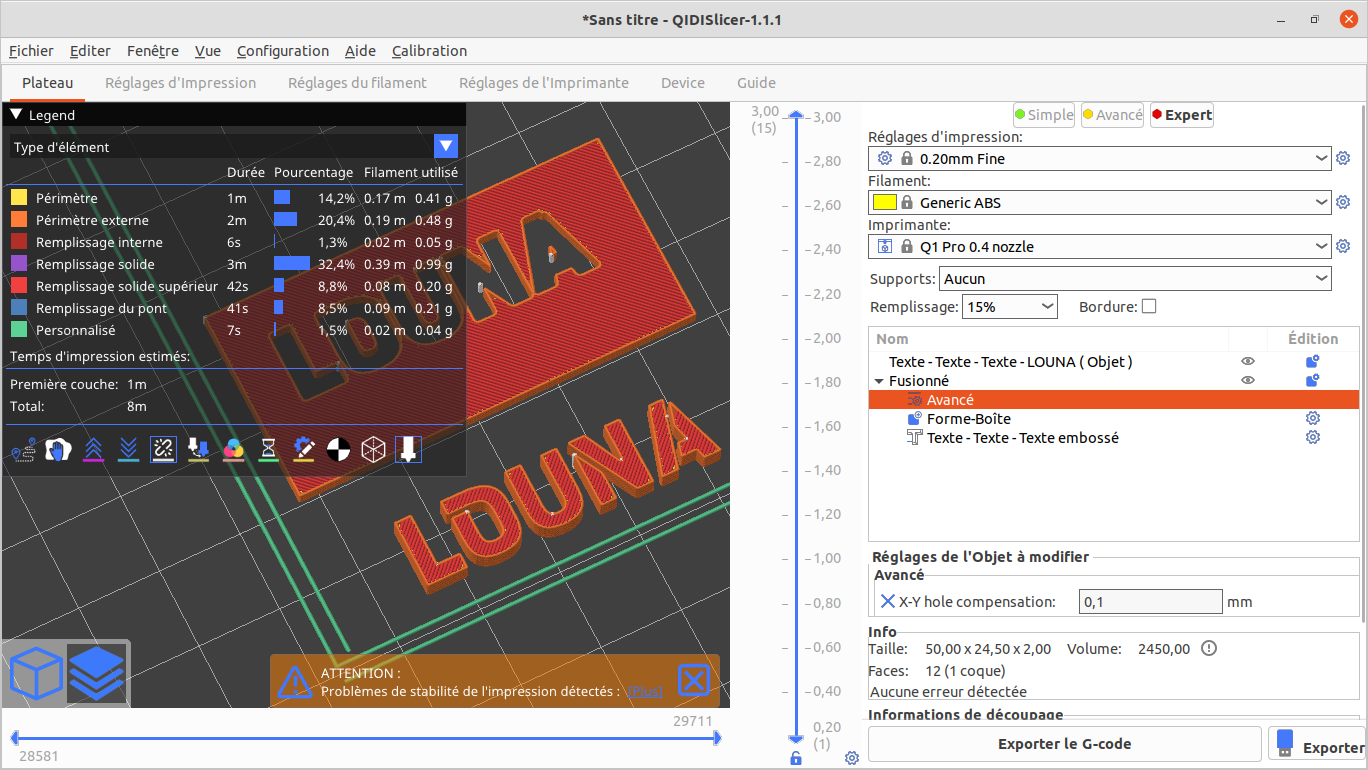Toggle the color changes circles icon

[x=234, y=450]
